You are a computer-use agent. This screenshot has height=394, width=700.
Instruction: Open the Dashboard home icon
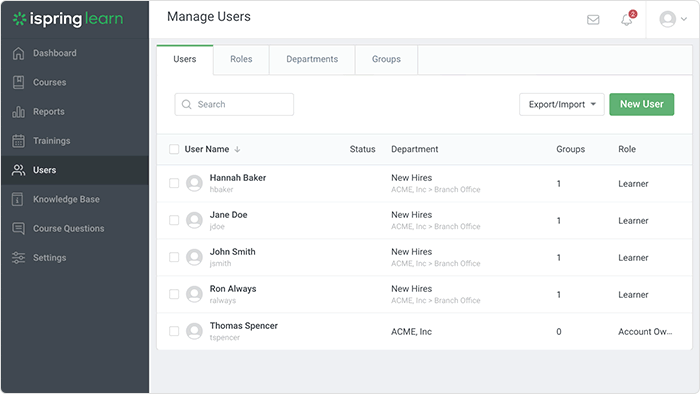coord(18,53)
